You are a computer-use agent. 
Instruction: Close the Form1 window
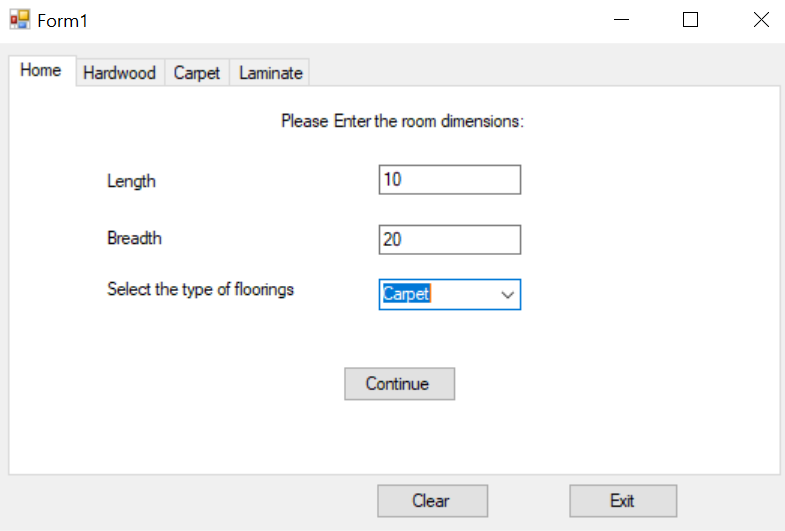(x=760, y=20)
